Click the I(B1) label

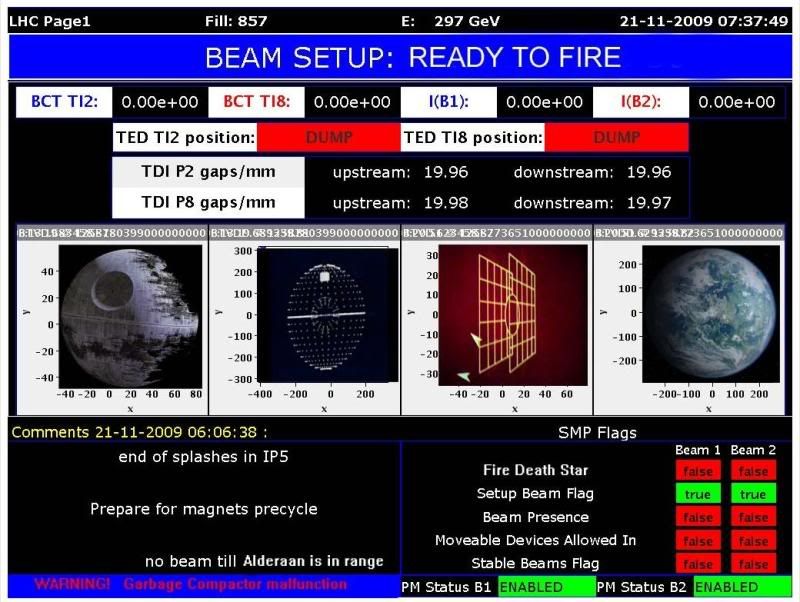pos(448,102)
